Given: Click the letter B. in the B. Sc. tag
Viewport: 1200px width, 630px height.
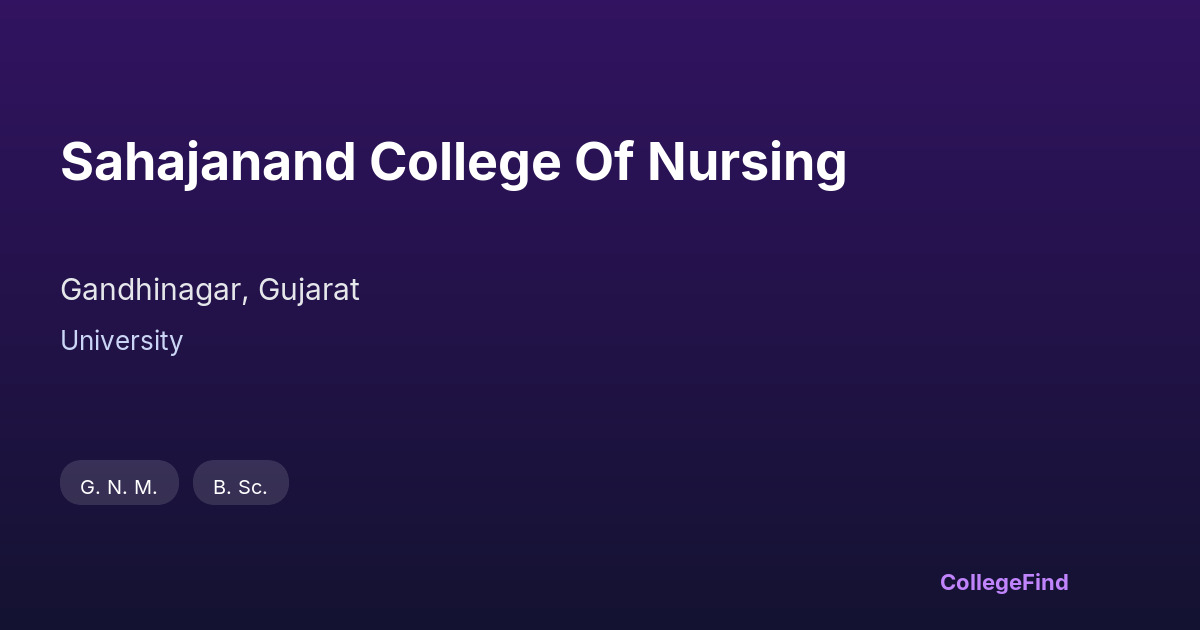Looking at the screenshot, I should point(221,487).
